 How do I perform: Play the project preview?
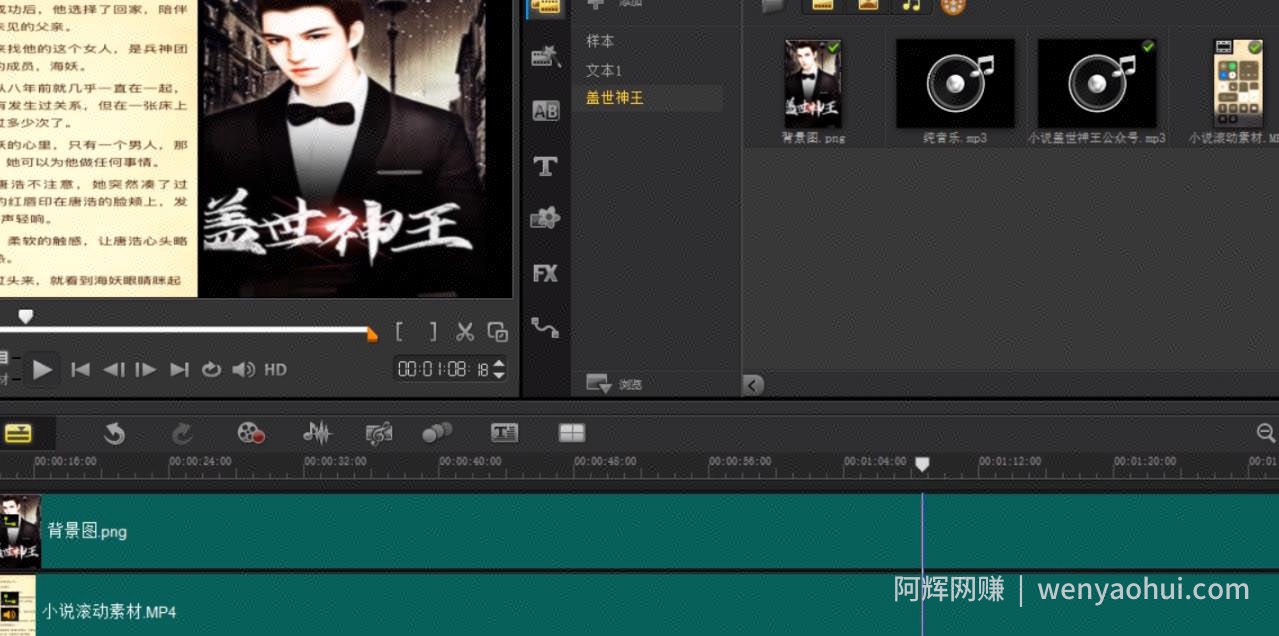42,369
